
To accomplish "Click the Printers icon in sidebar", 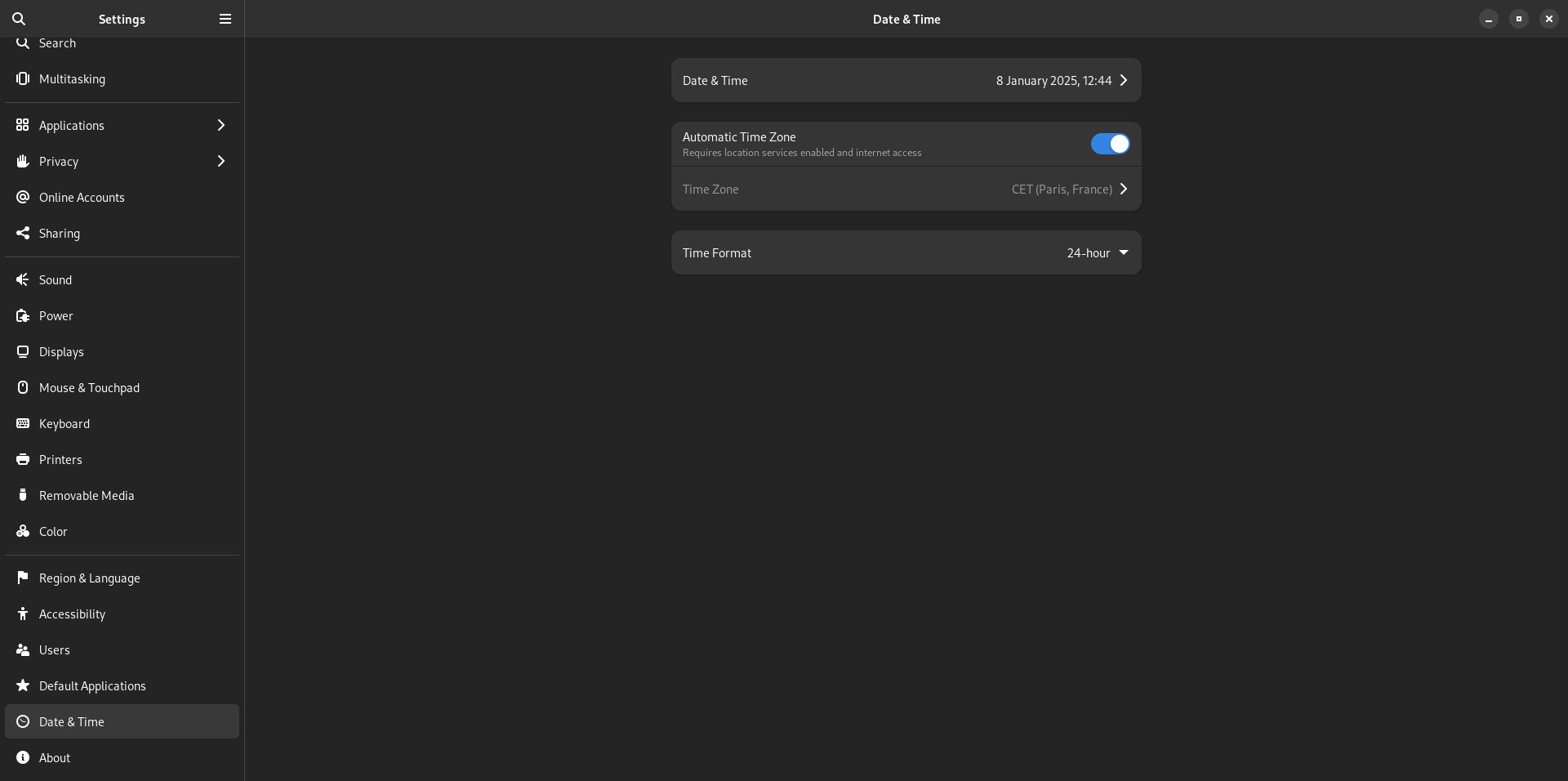I will tap(23, 460).
